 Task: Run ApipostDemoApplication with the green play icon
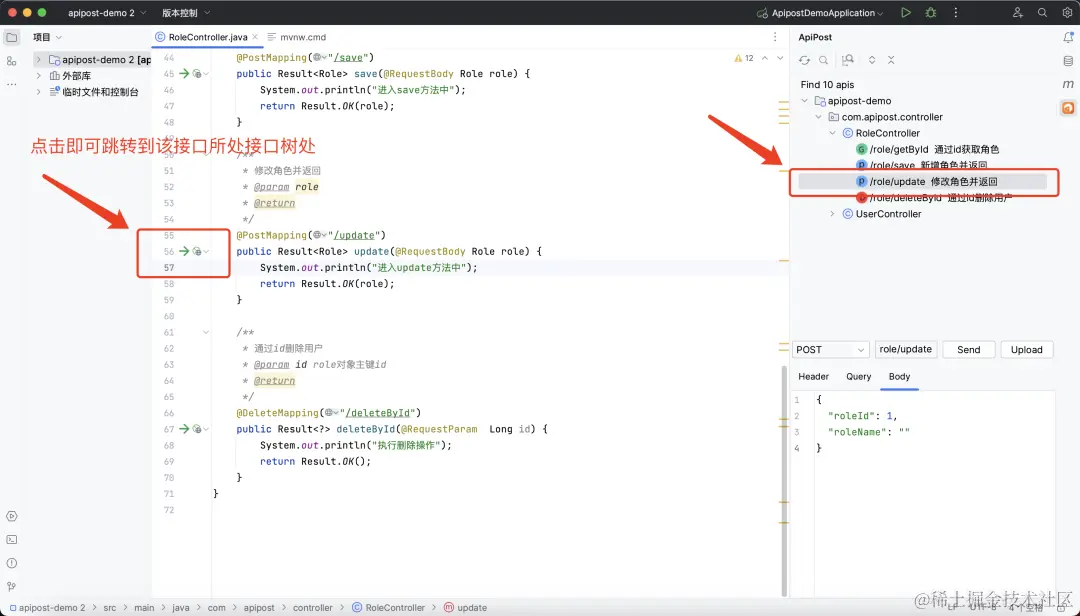pos(906,12)
